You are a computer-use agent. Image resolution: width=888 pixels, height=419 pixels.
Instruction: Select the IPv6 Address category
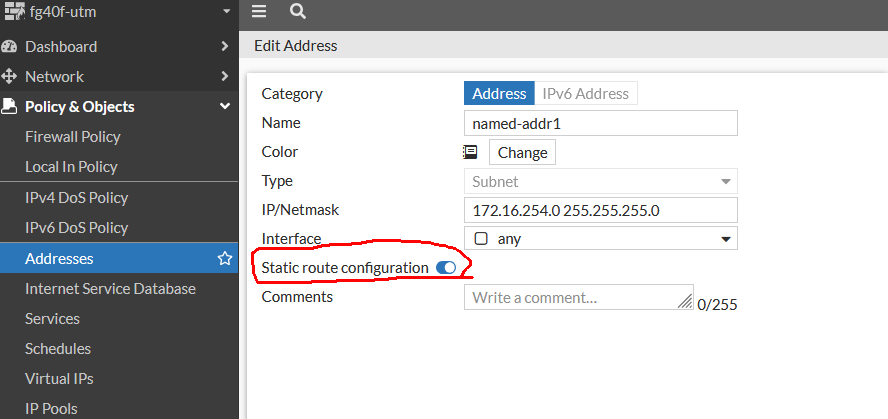[x=586, y=94]
